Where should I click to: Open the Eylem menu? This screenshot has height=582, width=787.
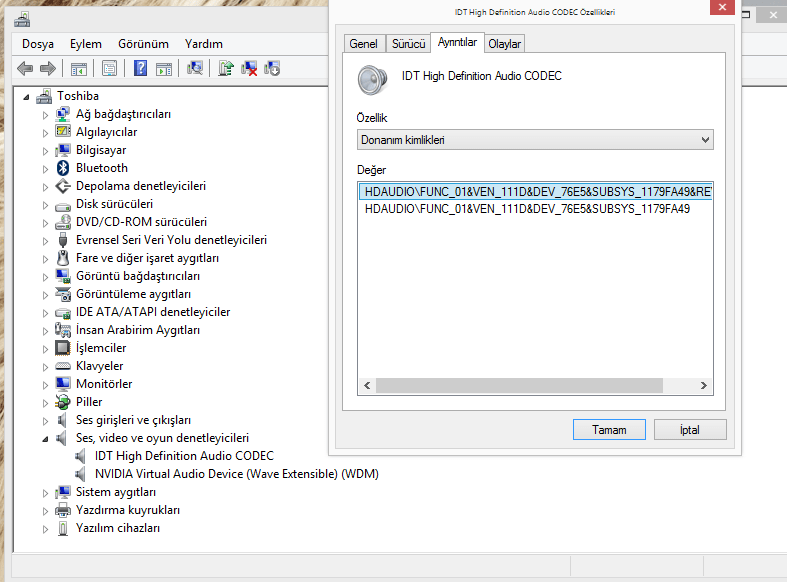86,44
